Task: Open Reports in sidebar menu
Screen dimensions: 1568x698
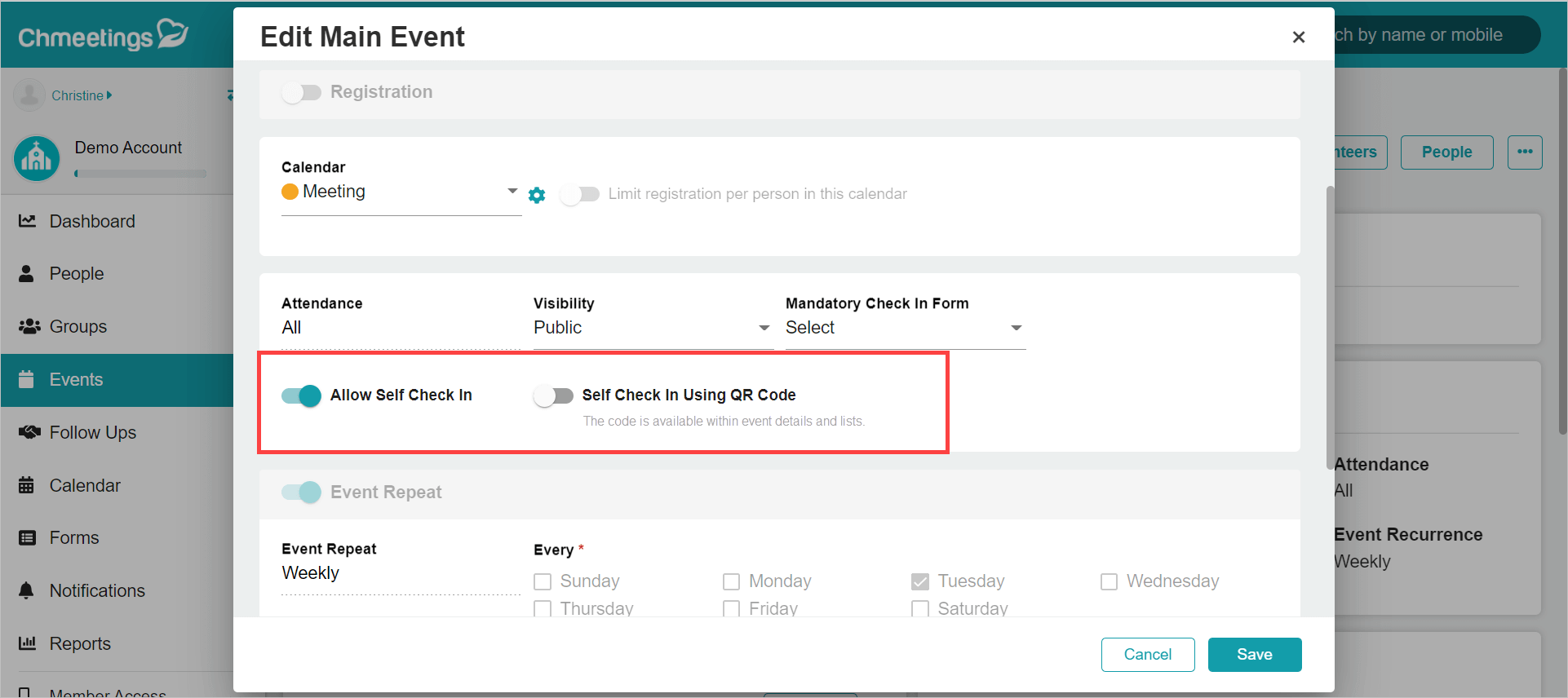Action: pyautogui.click(x=117, y=643)
